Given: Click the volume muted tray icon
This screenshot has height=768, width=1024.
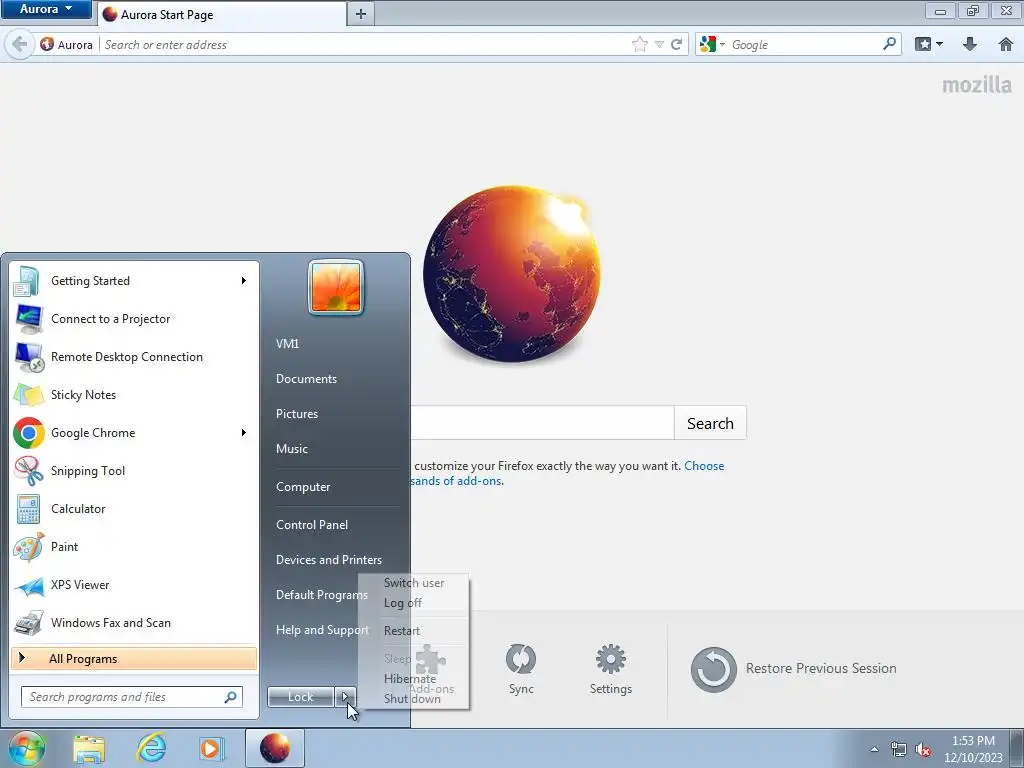Looking at the screenshot, I should 923,750.
